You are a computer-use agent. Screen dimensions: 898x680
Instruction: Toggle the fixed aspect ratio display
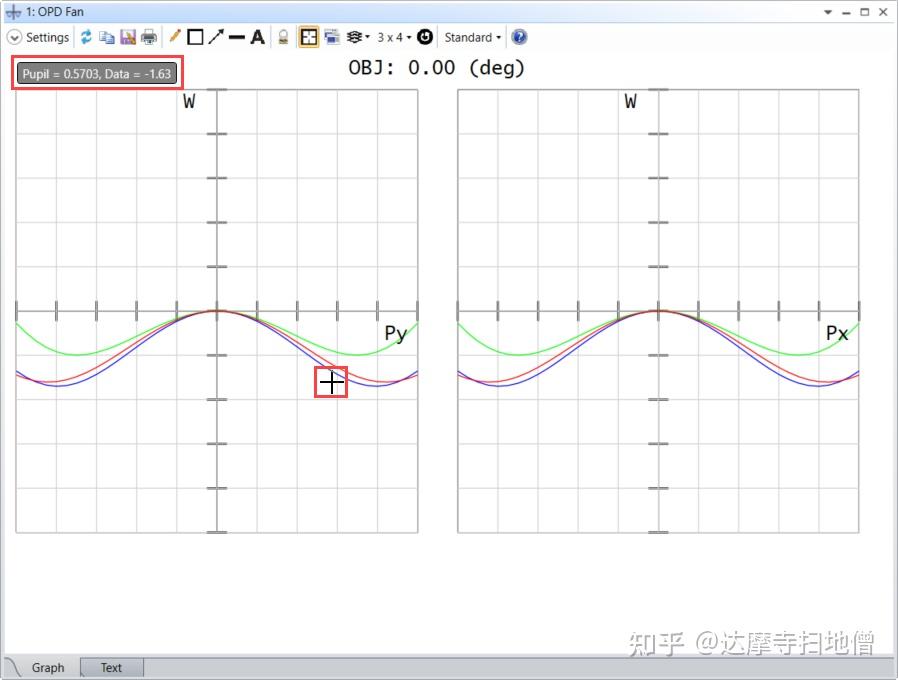click(308, 37)
